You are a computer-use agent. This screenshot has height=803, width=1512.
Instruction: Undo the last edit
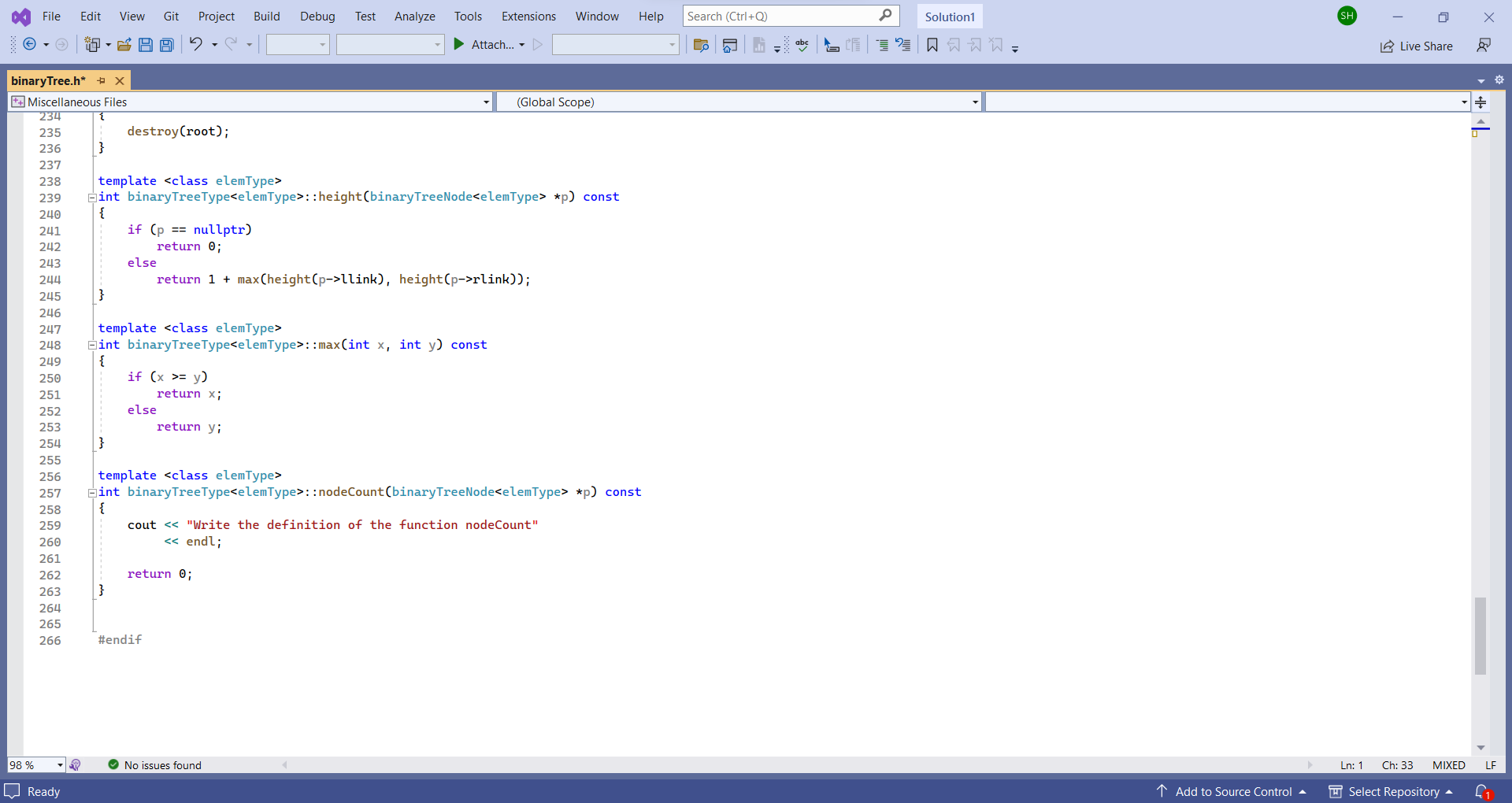pyautogui.click(x=196, y=45)
